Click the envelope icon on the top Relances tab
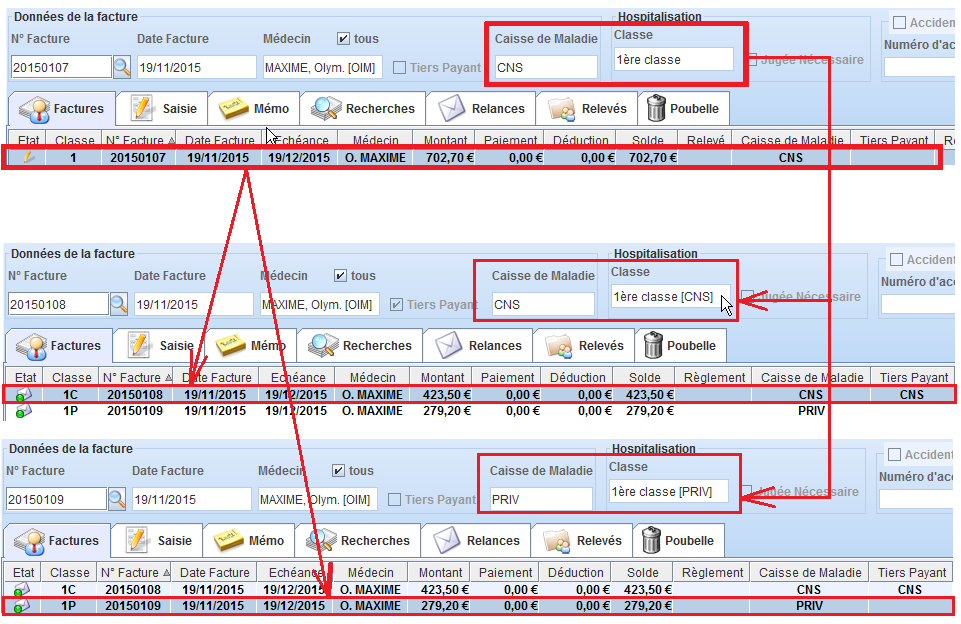Screen dimensions: 961x624 452,108
